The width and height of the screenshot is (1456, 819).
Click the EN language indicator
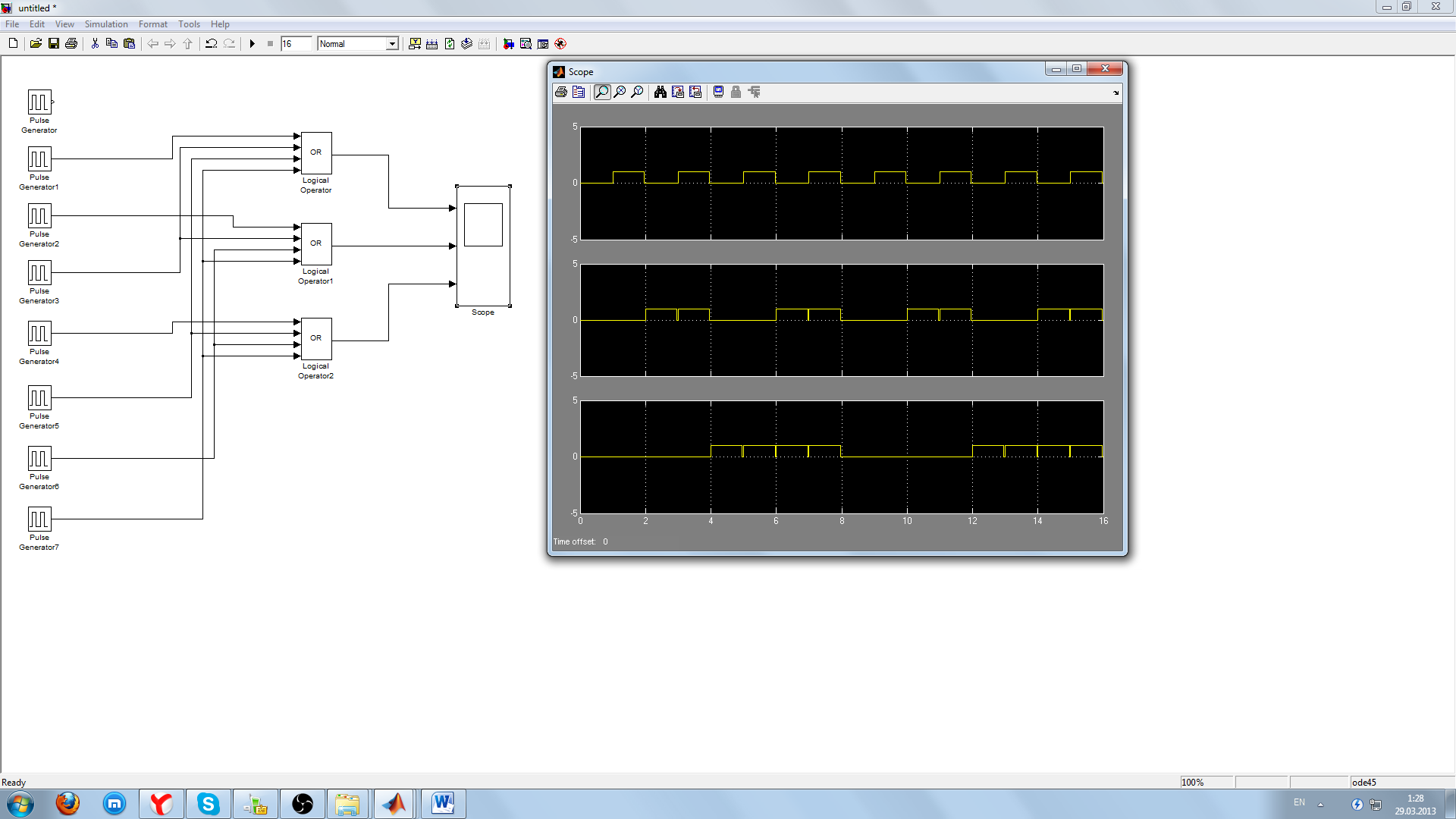pyautogui.click(x=1299, y=802)
